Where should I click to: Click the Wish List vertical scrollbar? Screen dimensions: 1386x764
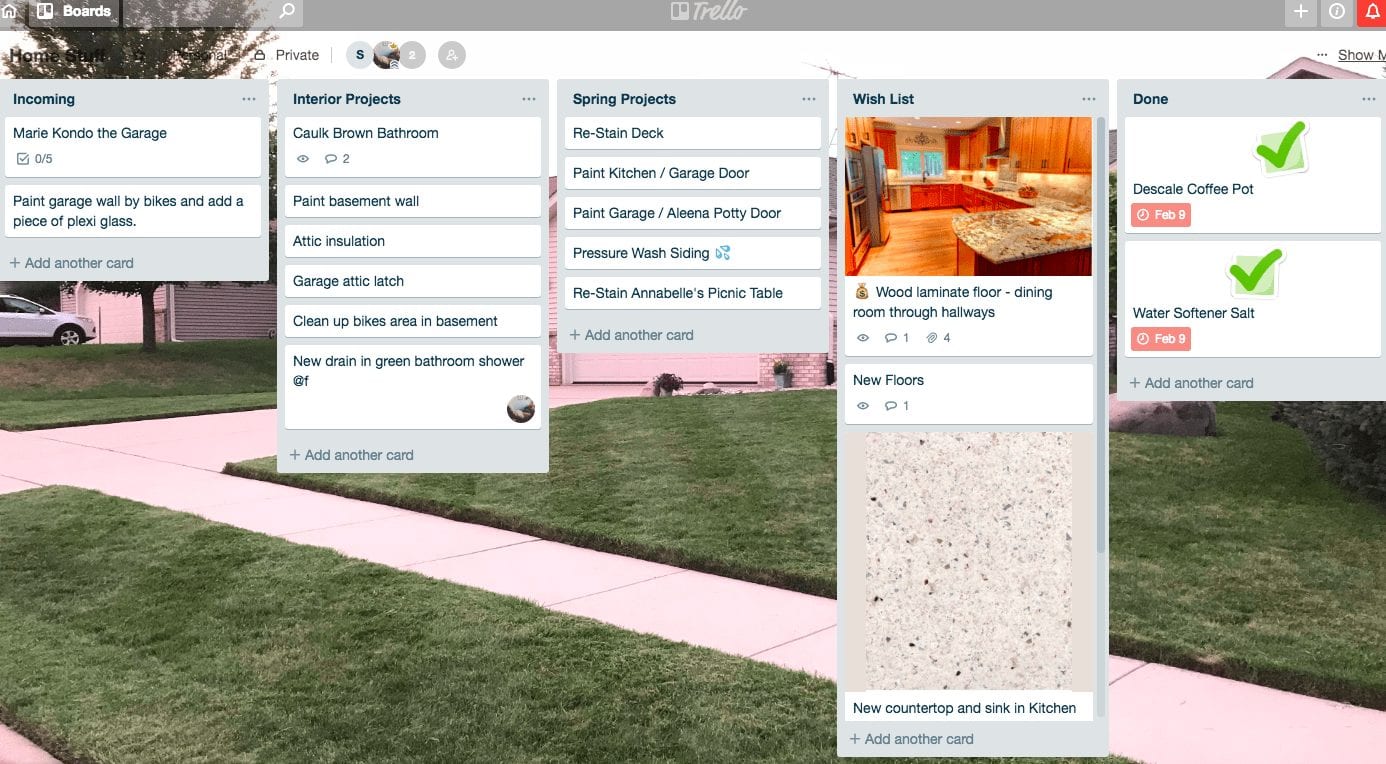click(x=1101, y=335)
